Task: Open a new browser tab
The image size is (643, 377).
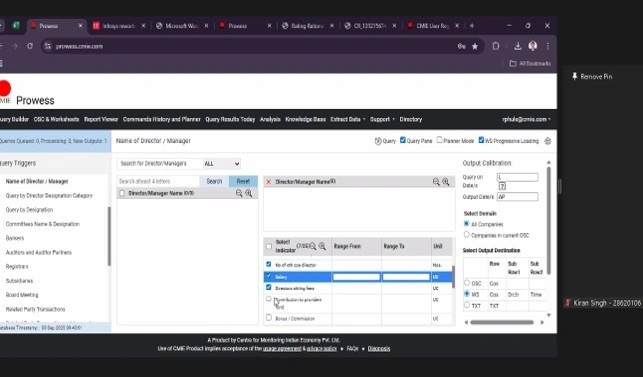Action: (472, 25)
